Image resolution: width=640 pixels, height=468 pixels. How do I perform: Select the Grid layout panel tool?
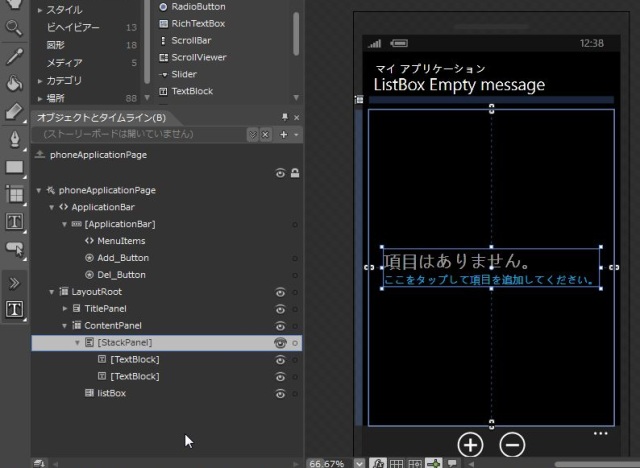pos(15,194)
